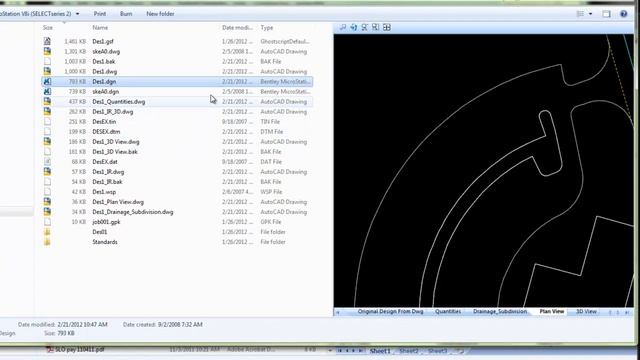Click the Des01 folder icon
This screenshot has width=640, height=360.
[x=47, y=232]
